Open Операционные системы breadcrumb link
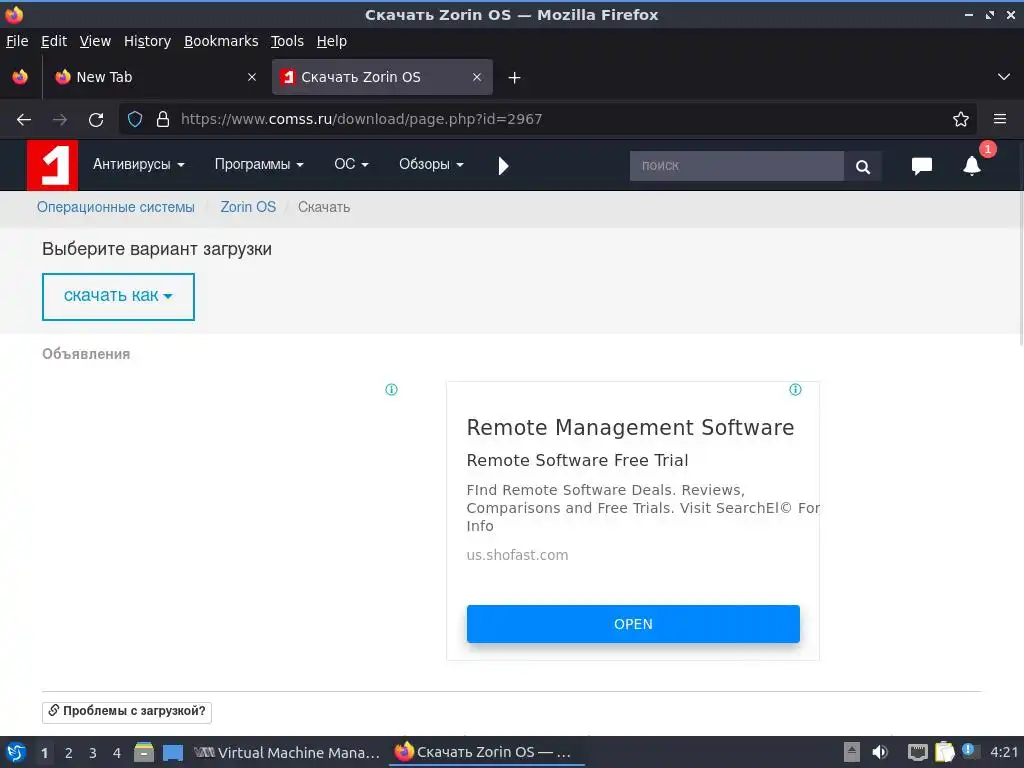 pyautogui.click(x=116, y=207)
